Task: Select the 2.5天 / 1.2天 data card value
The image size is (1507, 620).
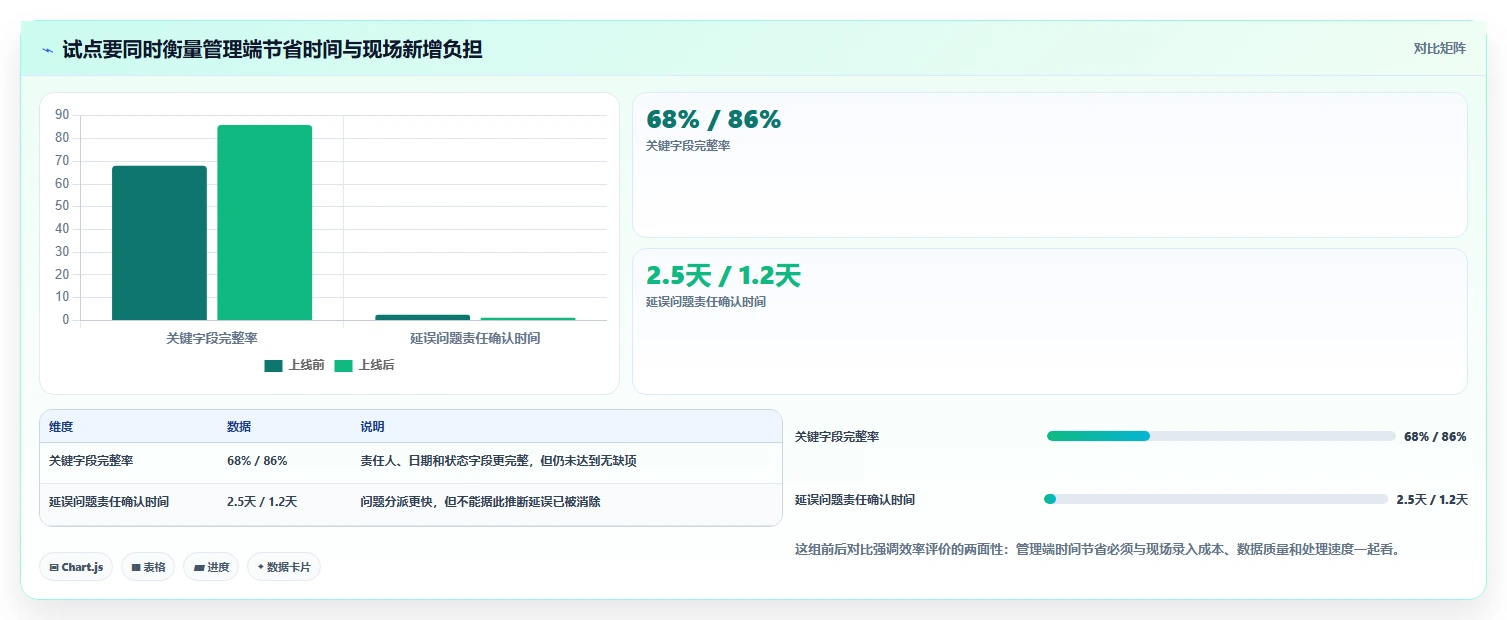Action: [x=724, y=276]
